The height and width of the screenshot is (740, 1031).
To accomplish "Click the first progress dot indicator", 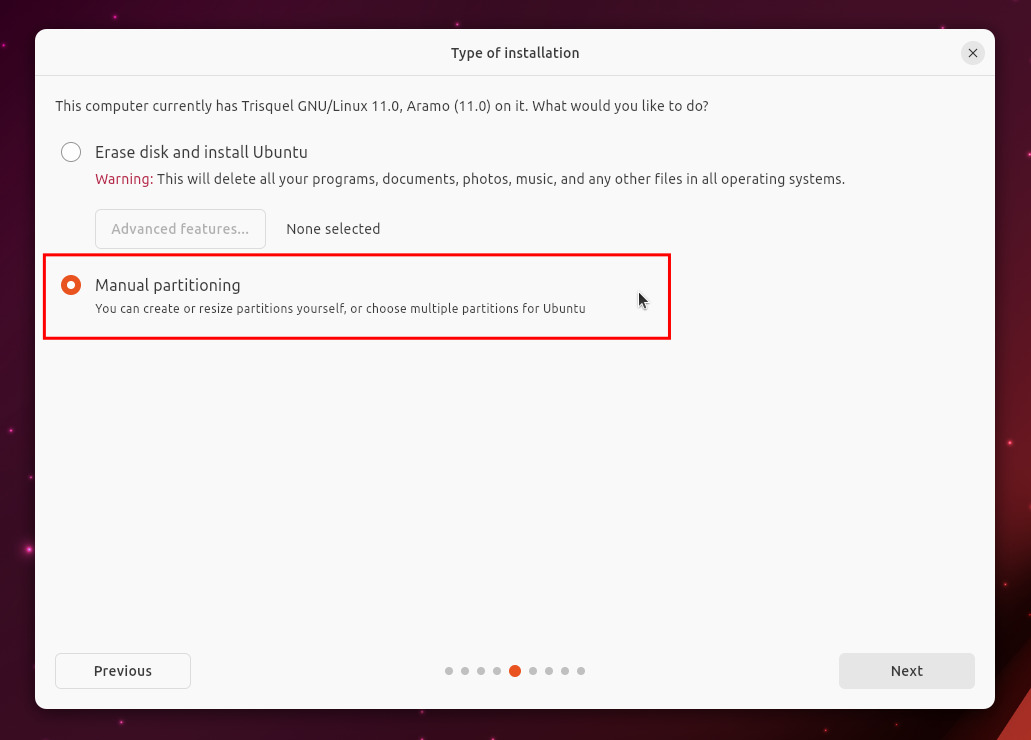I will click(x=449, y=671).
